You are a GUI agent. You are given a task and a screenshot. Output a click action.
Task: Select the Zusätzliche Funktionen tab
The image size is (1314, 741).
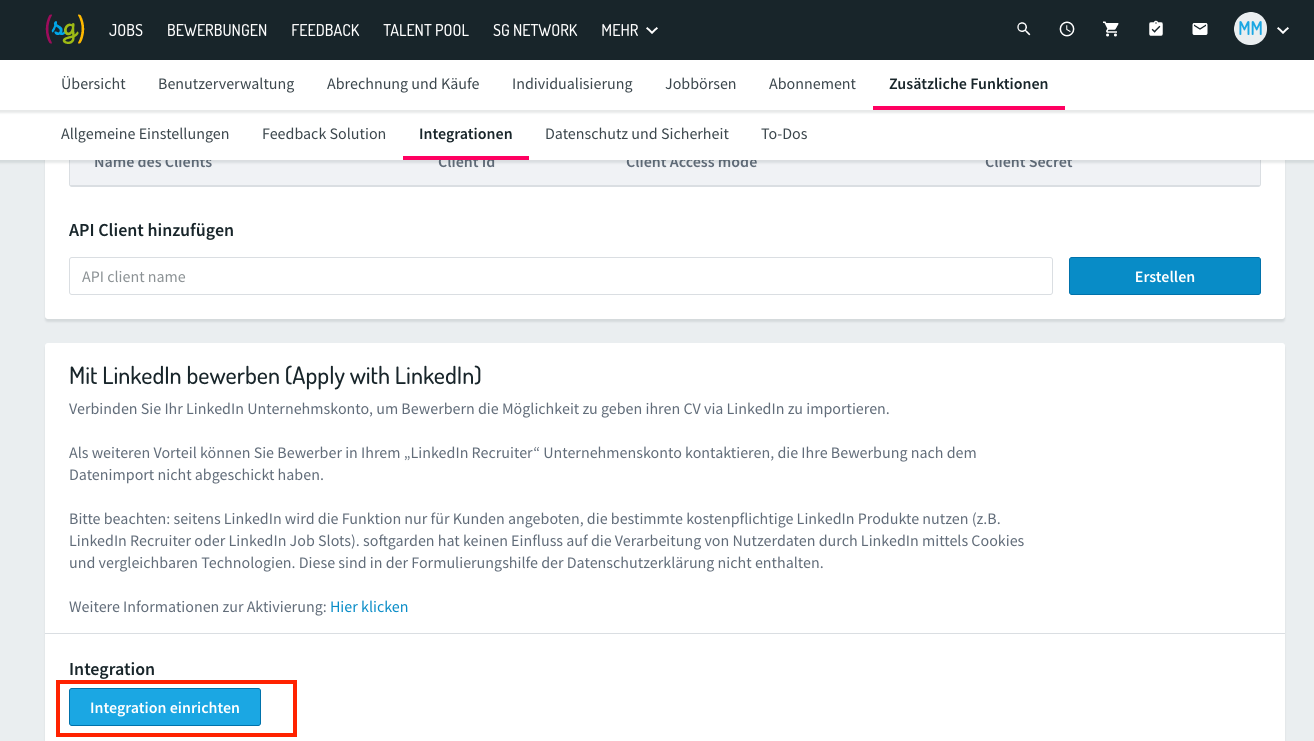click(x=969, y=84)
